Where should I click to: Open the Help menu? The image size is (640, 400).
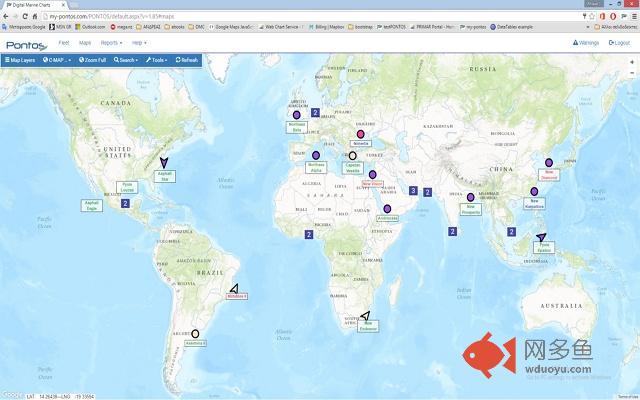pyautogui.click(x=139, y=43)
